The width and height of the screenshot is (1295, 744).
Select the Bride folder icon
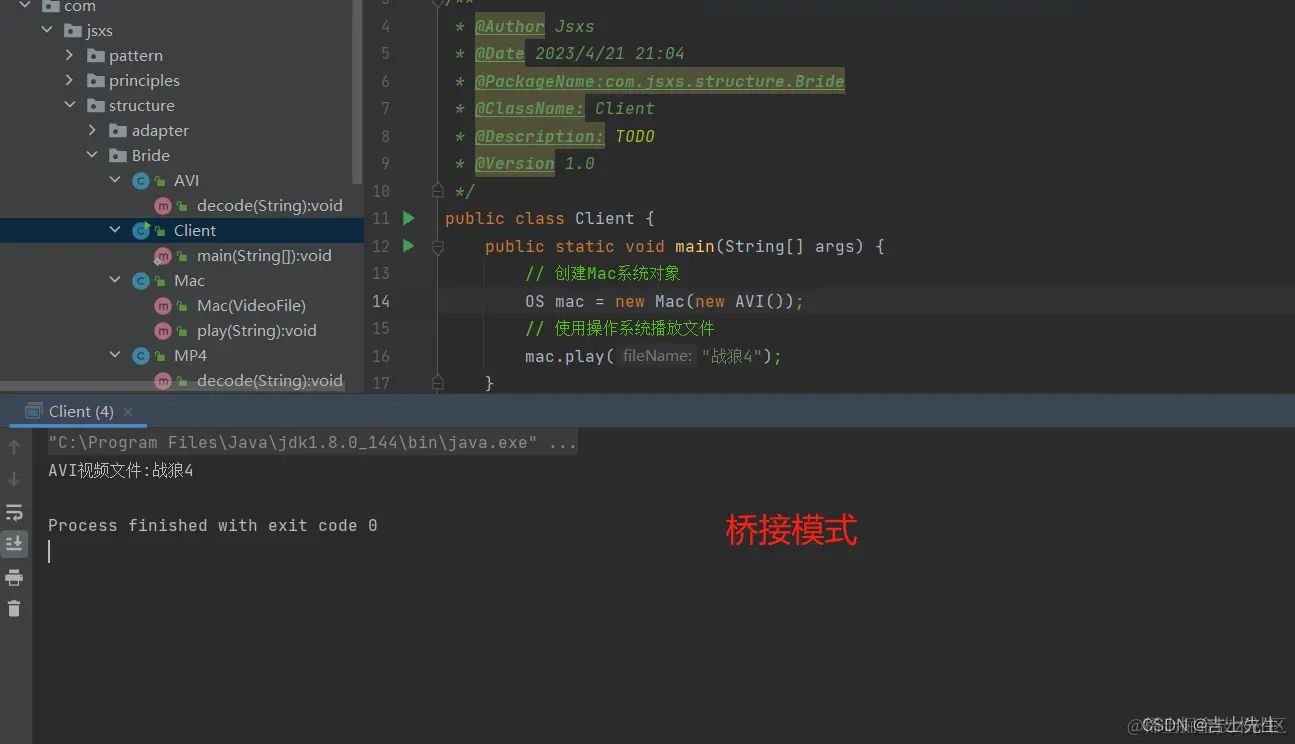pyautogui.click(x=118, y=155)
